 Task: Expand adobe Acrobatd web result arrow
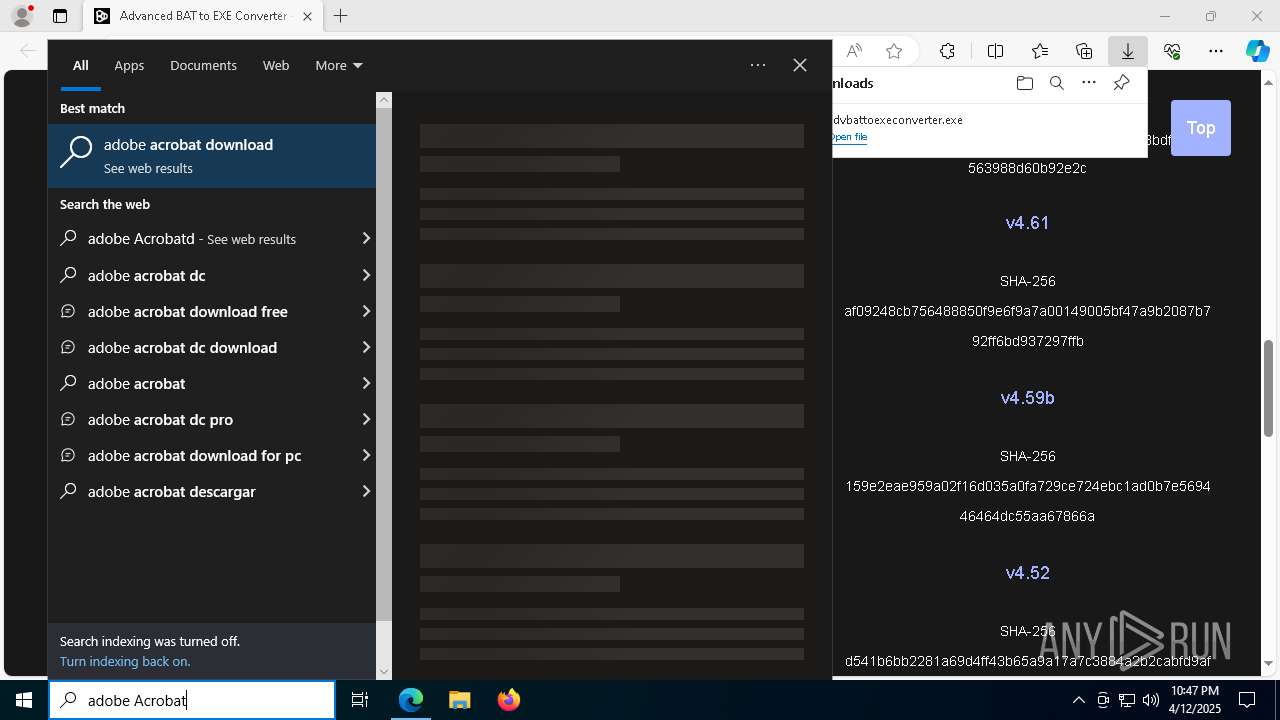[x=366, y=239]
